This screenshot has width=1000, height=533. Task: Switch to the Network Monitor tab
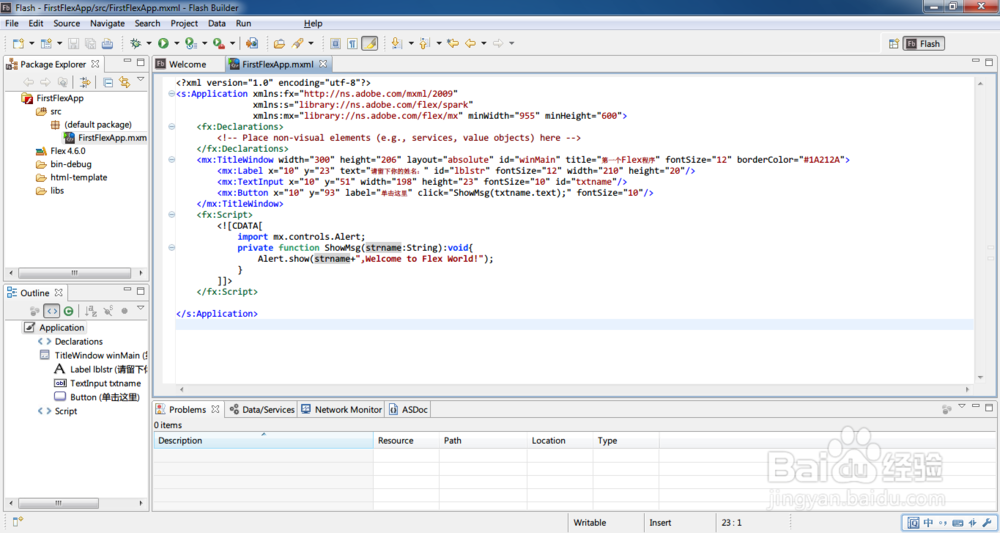(342, 409)
